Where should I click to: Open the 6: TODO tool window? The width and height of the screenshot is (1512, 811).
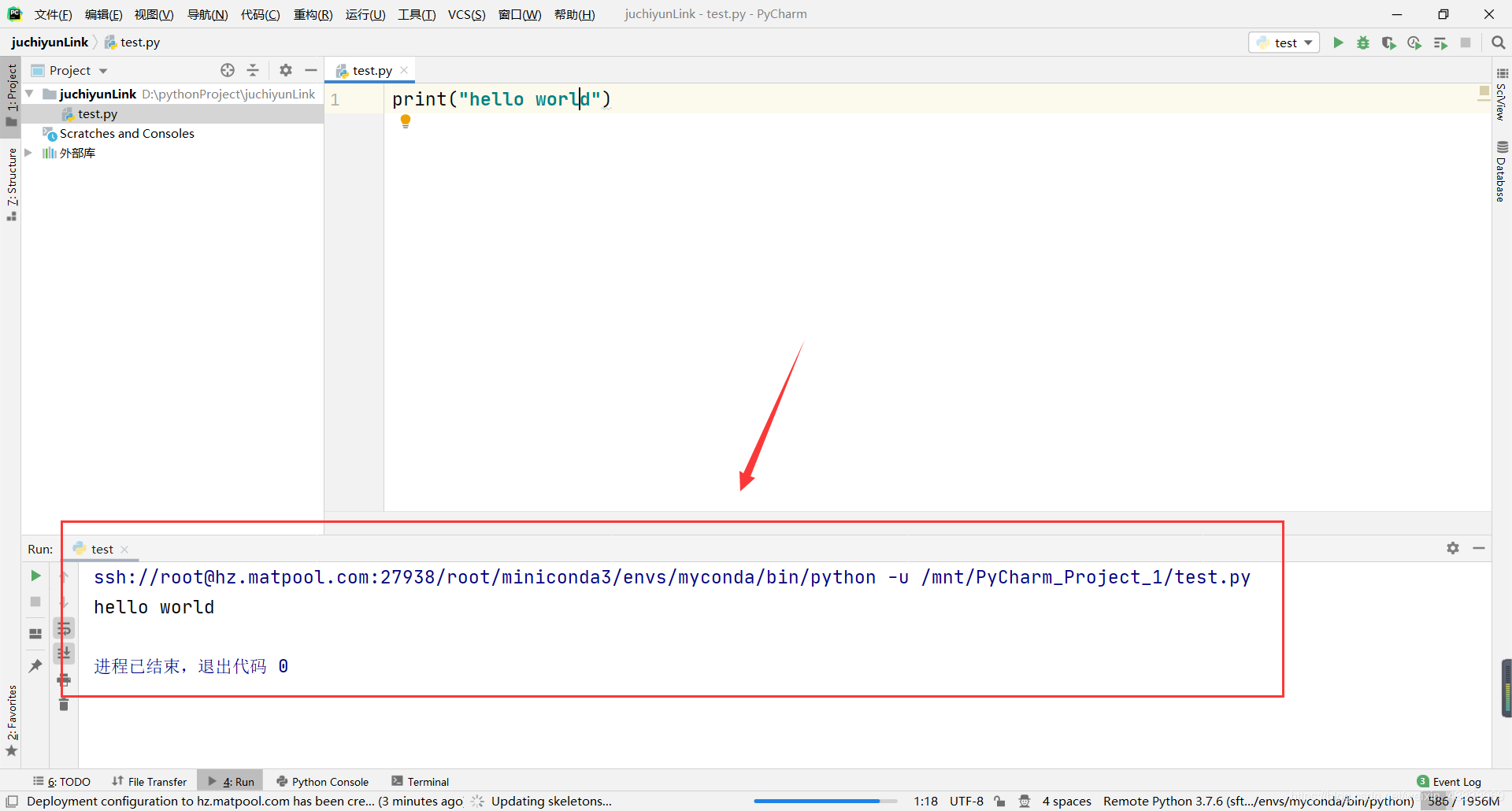(61, 781)
